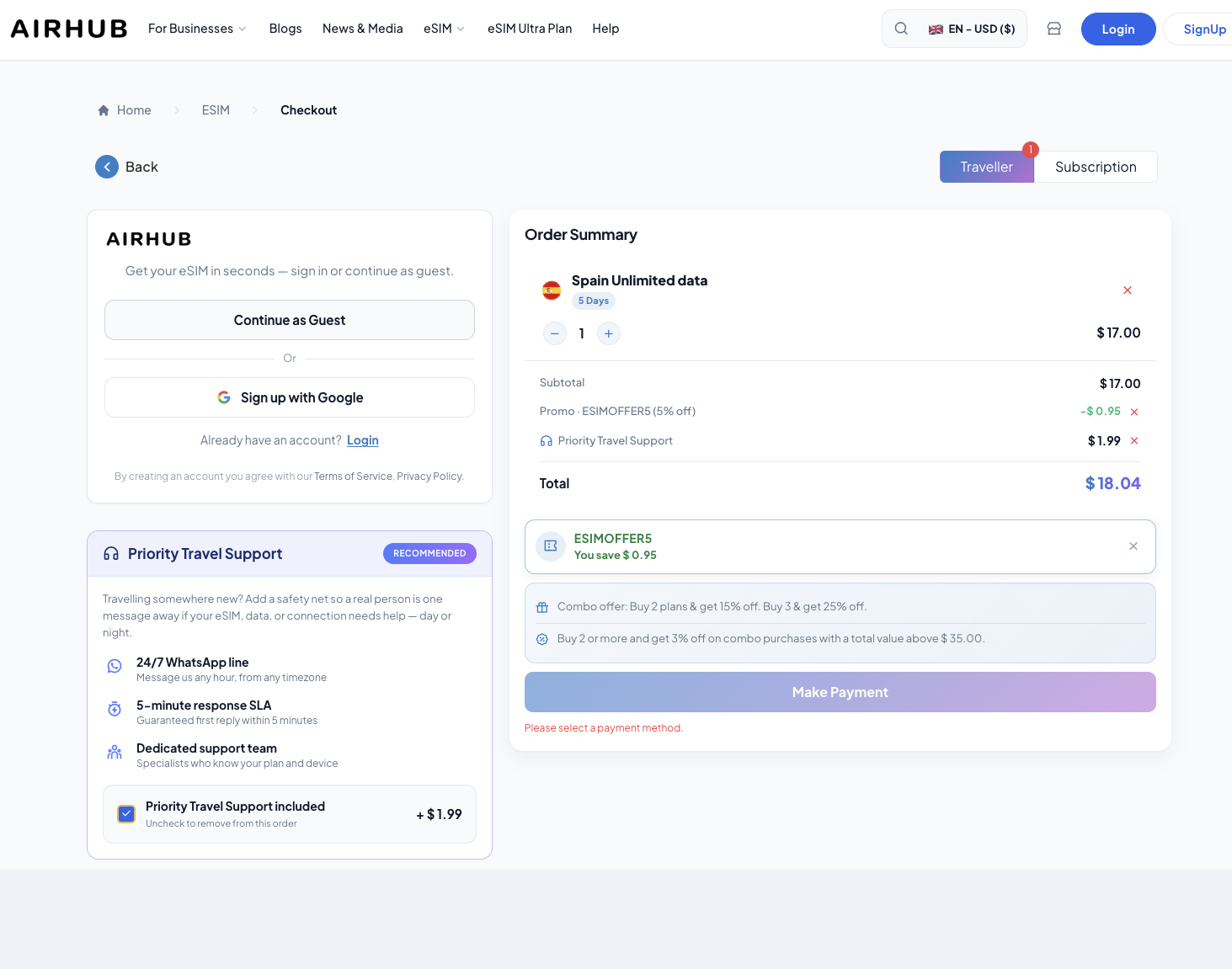Click the Traveller tab notification badge
This screenshot has height=969, width=1232.
click(x=1031, y=150)
